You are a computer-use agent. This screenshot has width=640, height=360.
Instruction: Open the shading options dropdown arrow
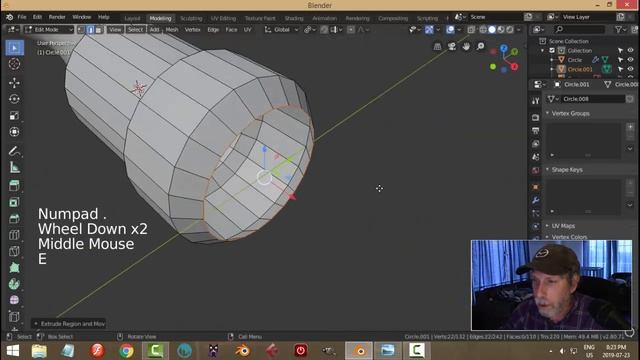point(519,30)
